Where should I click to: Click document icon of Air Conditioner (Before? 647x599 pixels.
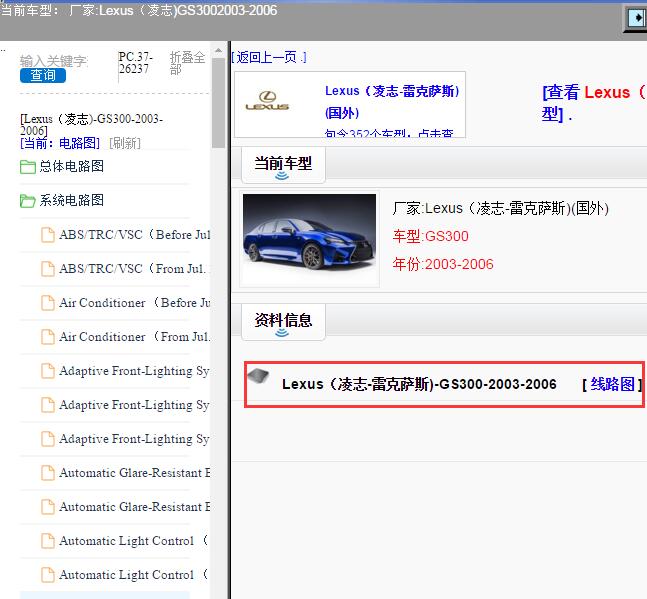point(48,303)
